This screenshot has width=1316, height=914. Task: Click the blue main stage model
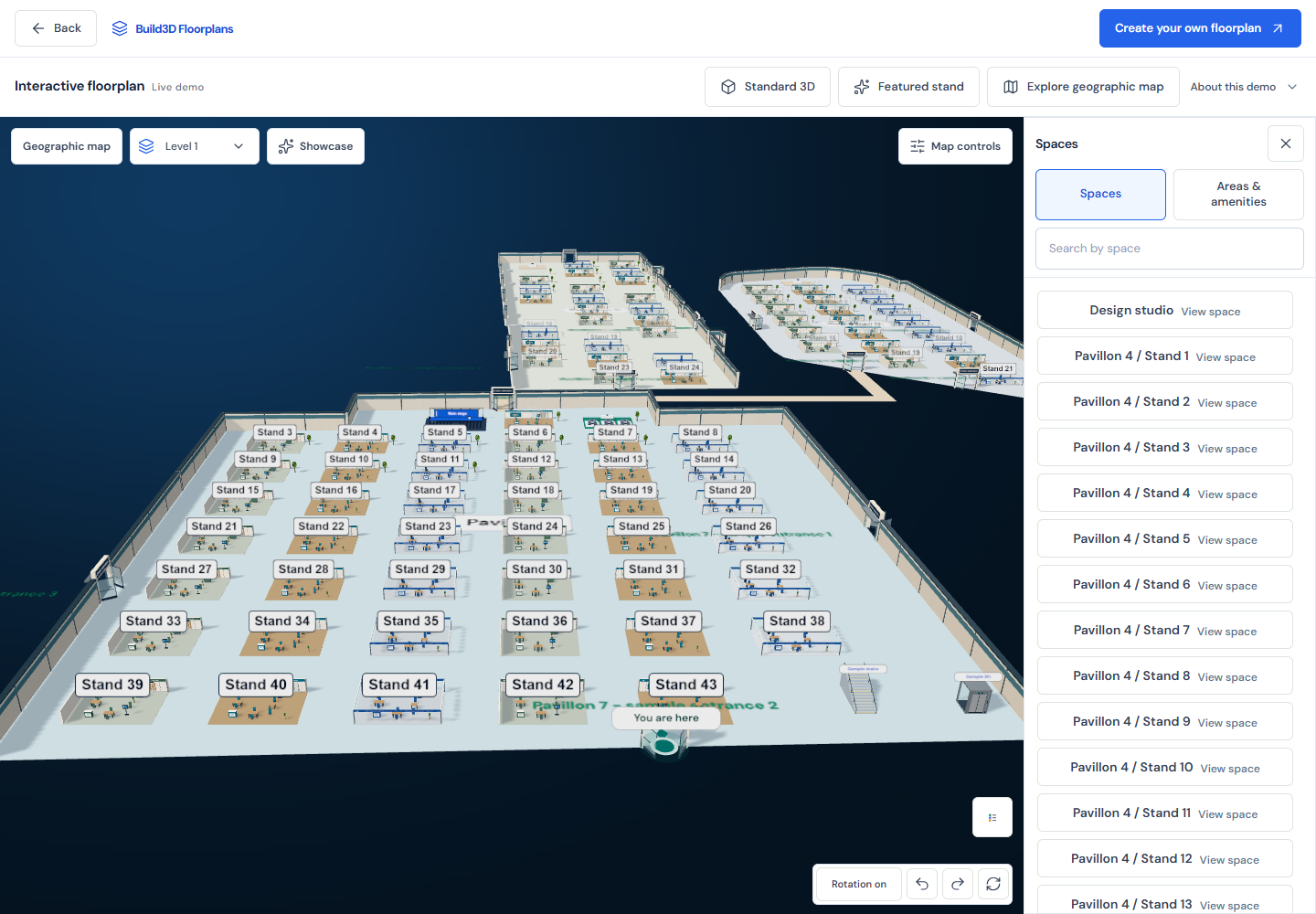point(457,418)
